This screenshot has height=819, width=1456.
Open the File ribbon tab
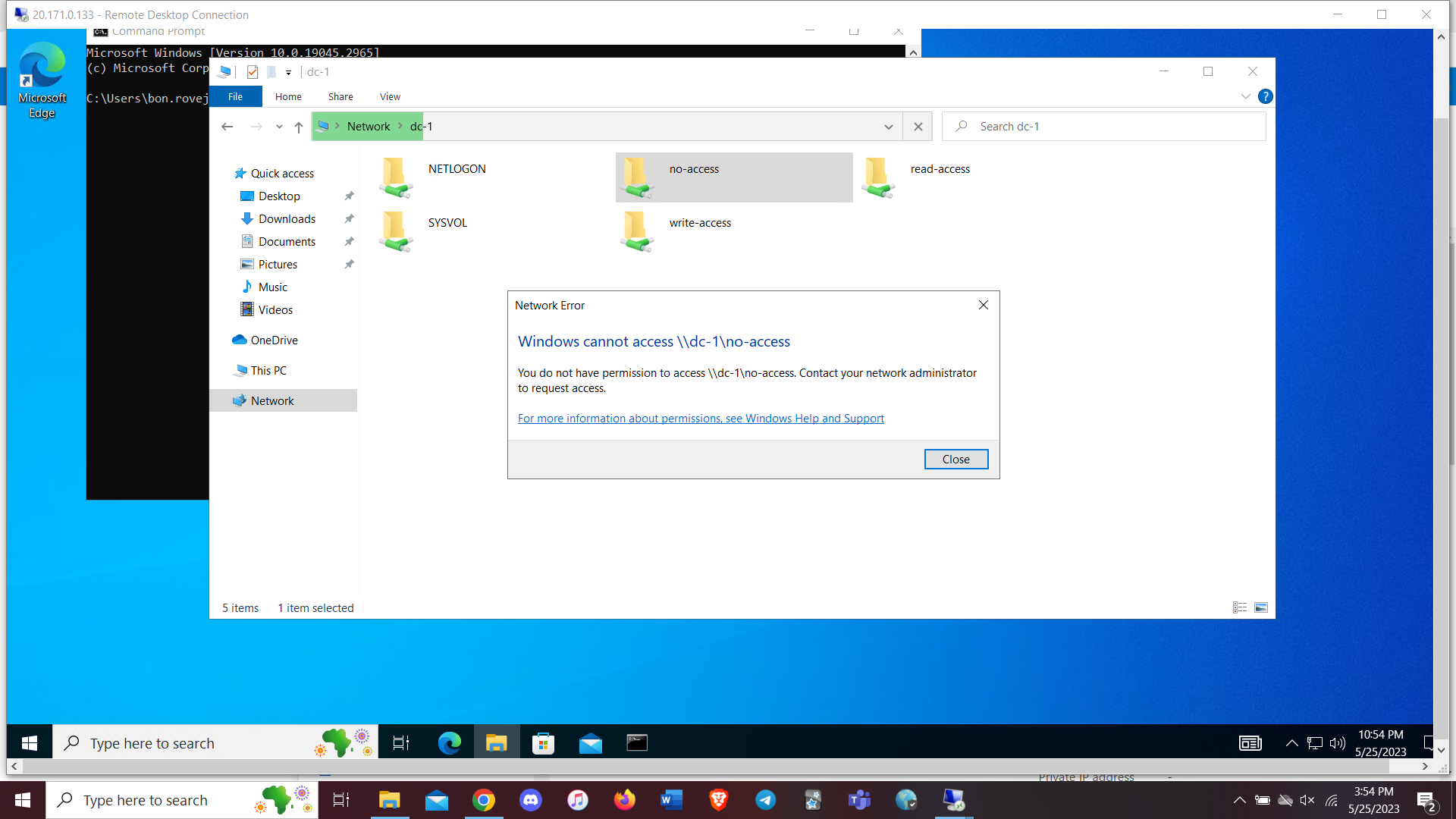tap(235, 97)
